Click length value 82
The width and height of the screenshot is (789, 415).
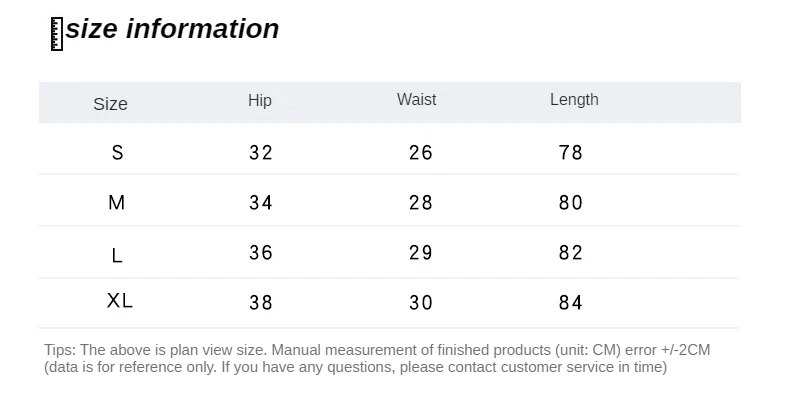click(571, 253)
